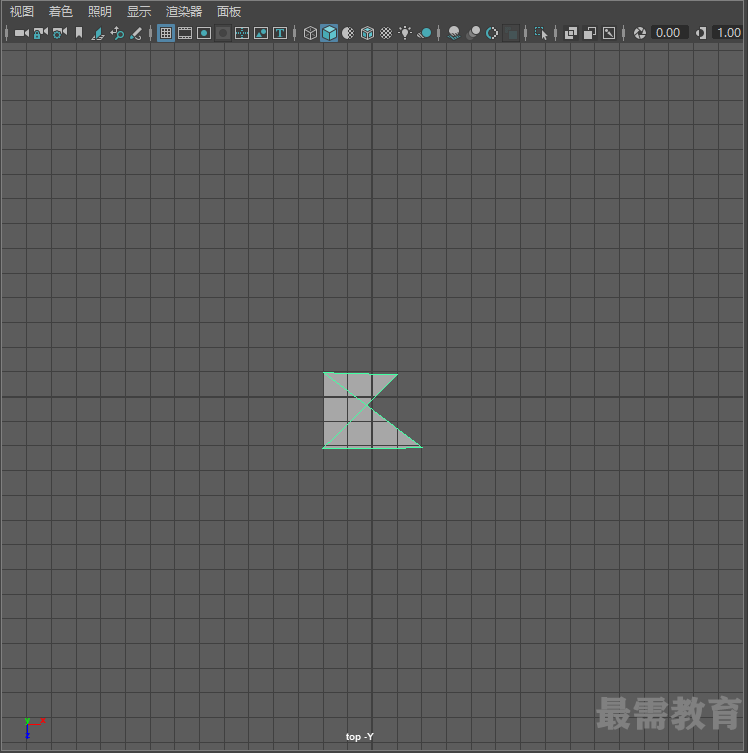
Task: Toggle the Motion Blur icon
Action: (473, 33)
